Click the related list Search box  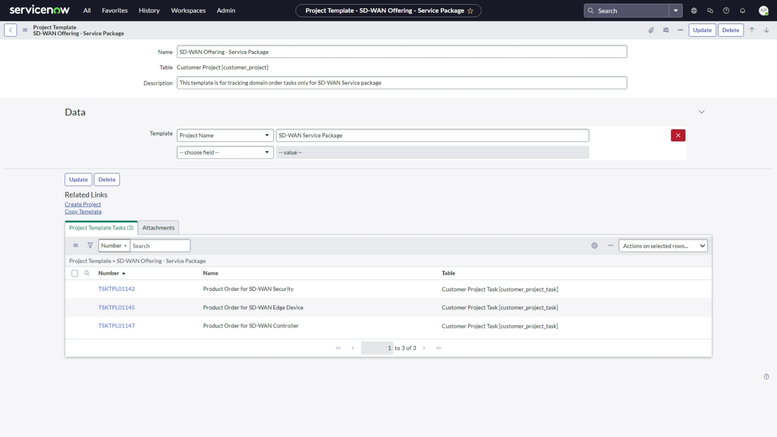point(160,246)
